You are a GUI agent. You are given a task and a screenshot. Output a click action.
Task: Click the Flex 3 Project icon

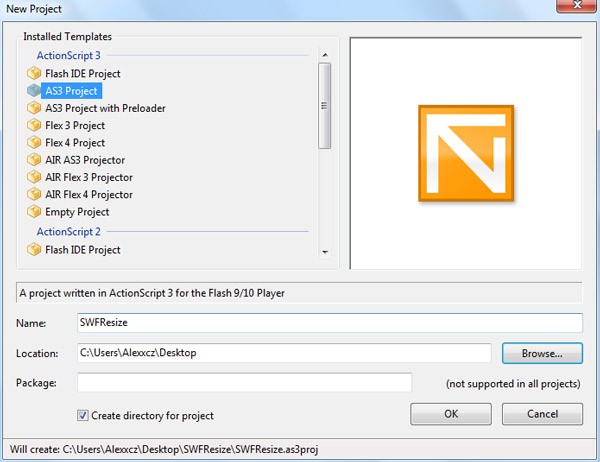34,125
